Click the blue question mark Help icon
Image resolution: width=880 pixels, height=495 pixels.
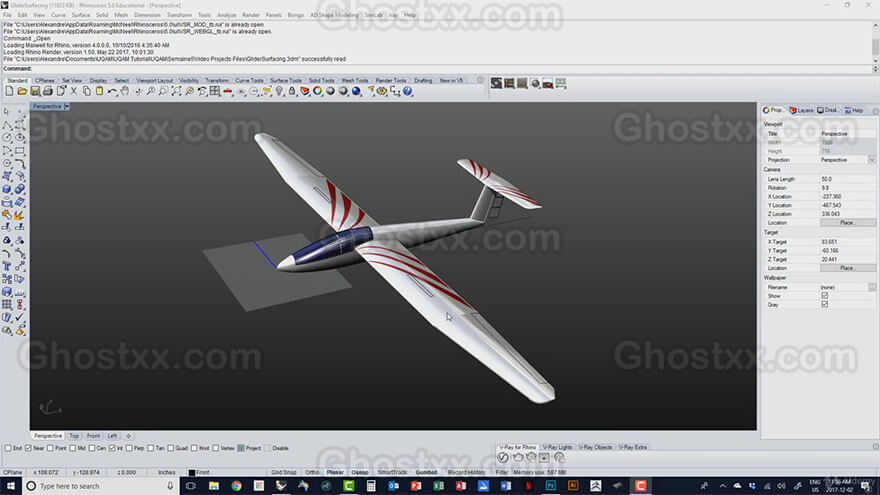pyautogui.click(x=407, y=91)
